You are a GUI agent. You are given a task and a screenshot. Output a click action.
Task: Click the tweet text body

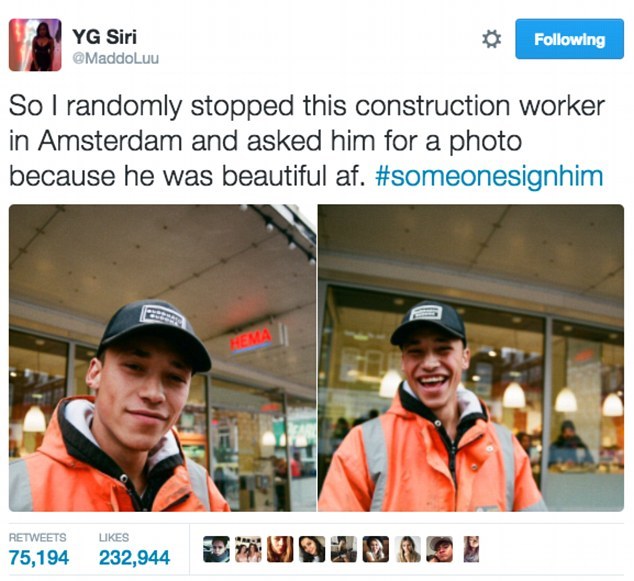(x=306, y=142)
